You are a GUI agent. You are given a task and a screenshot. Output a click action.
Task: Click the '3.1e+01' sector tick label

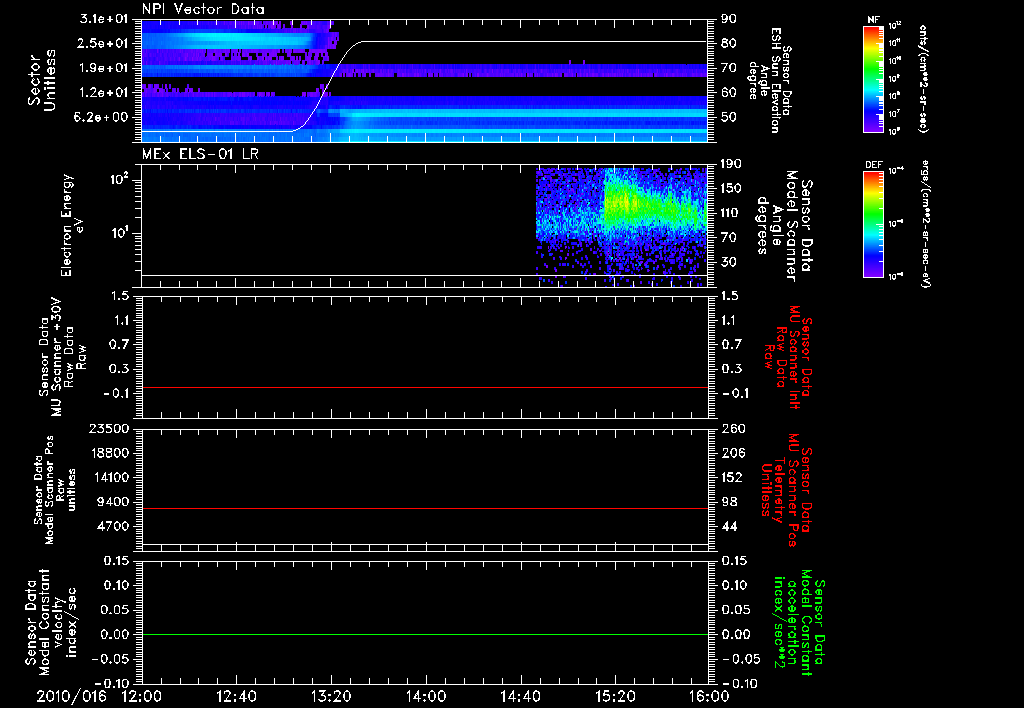(x=104, y=19)
